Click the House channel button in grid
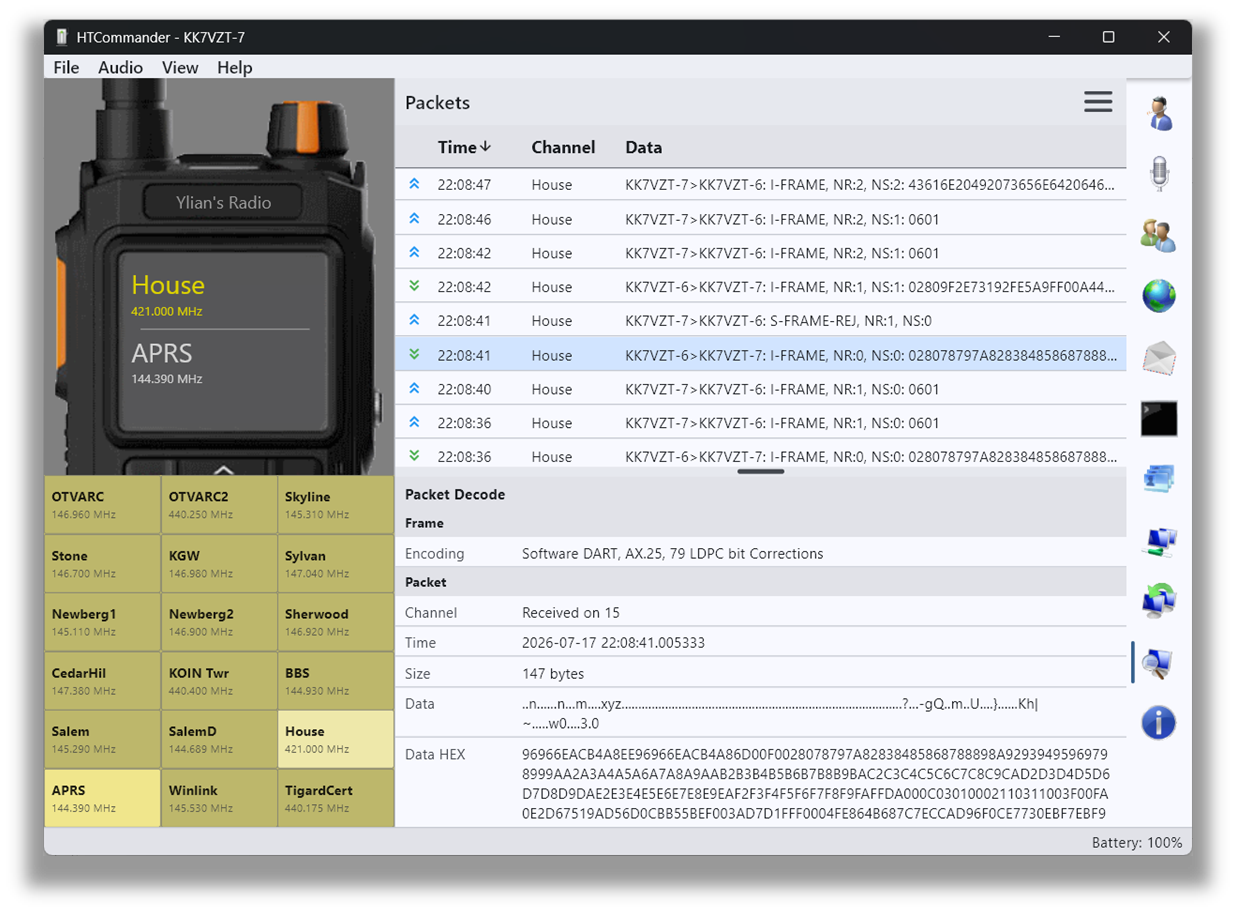Image resolution: width=1236 pixels, height=913 pixels. tap(335, 740)
